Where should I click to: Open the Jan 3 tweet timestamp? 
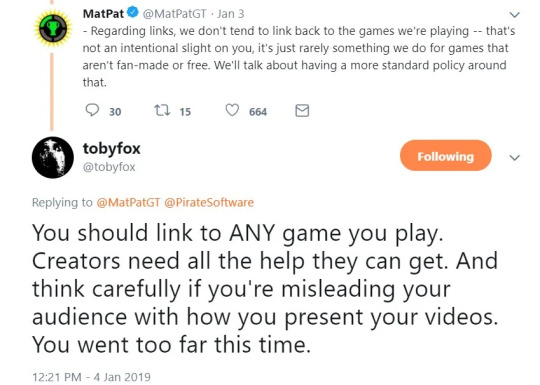tap(230, 14)
